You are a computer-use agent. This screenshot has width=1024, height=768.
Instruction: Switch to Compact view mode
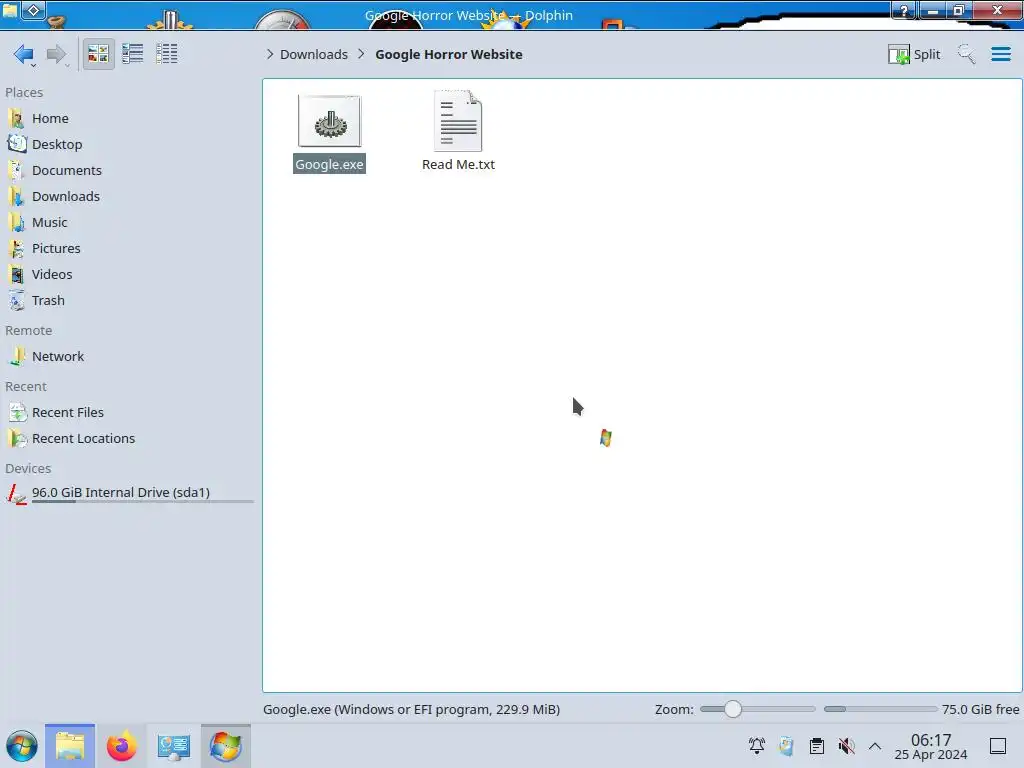[133, 54]
